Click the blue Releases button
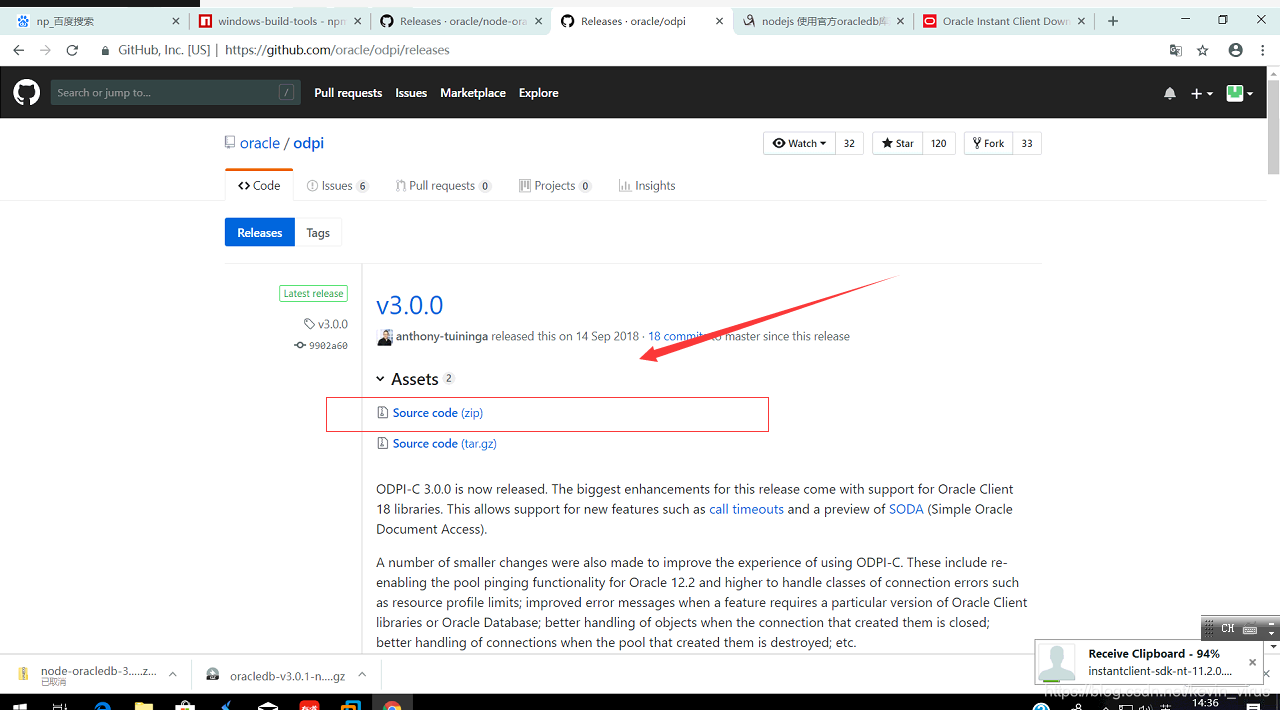 pos(260,233)
